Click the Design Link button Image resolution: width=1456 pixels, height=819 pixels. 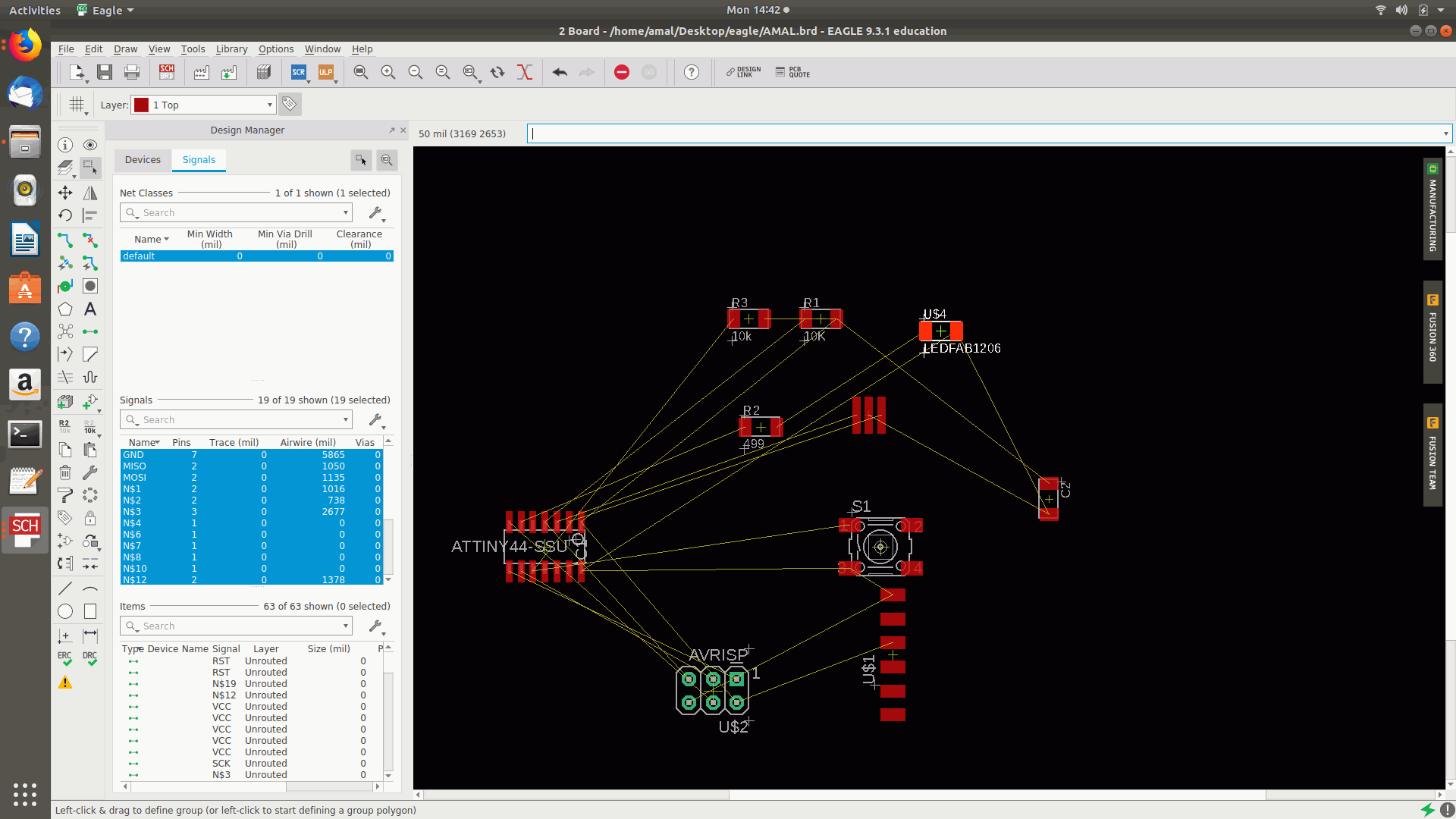[x=743, y=72]
